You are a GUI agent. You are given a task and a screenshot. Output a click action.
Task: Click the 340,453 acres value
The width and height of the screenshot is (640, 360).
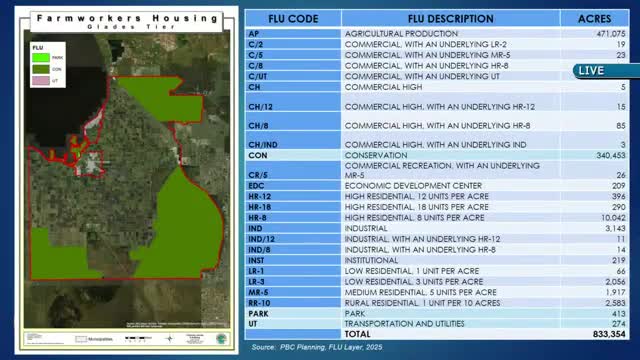click(611, 155)
